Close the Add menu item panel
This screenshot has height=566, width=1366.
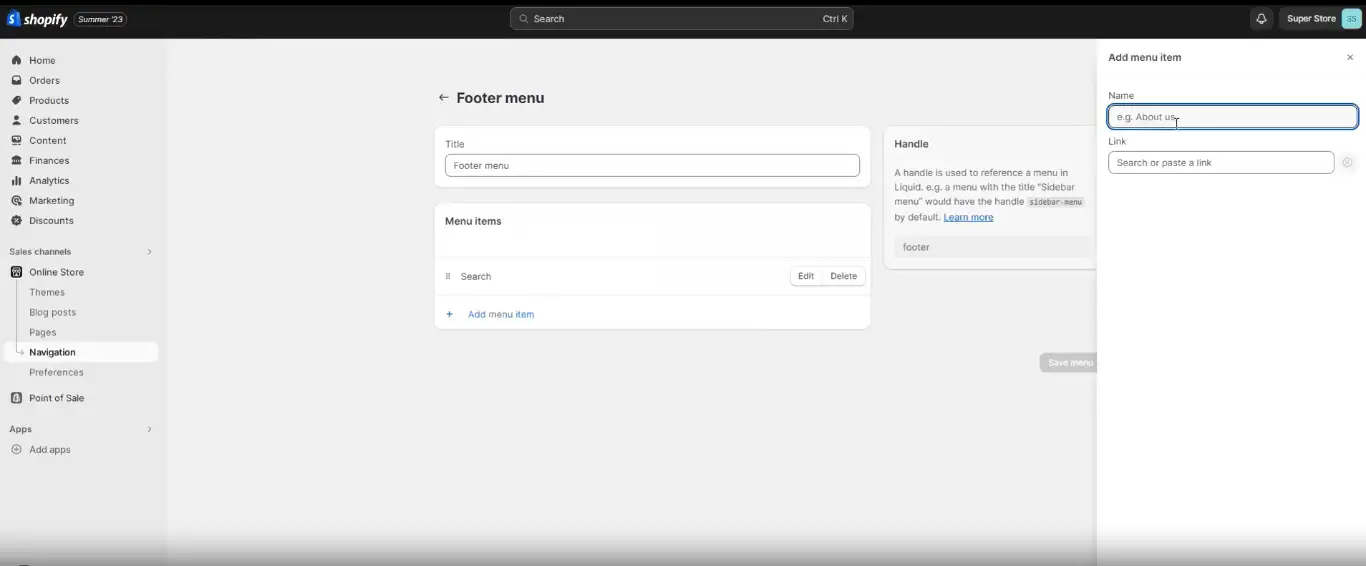[x=1350, y=58]
